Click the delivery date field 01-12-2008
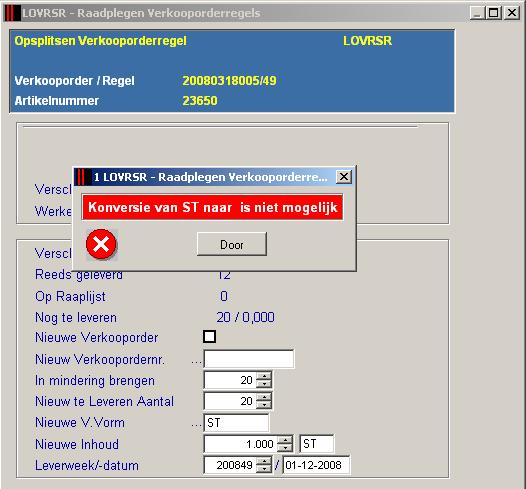The width and height of the screenshot is (526, 489). click(316, 465)
